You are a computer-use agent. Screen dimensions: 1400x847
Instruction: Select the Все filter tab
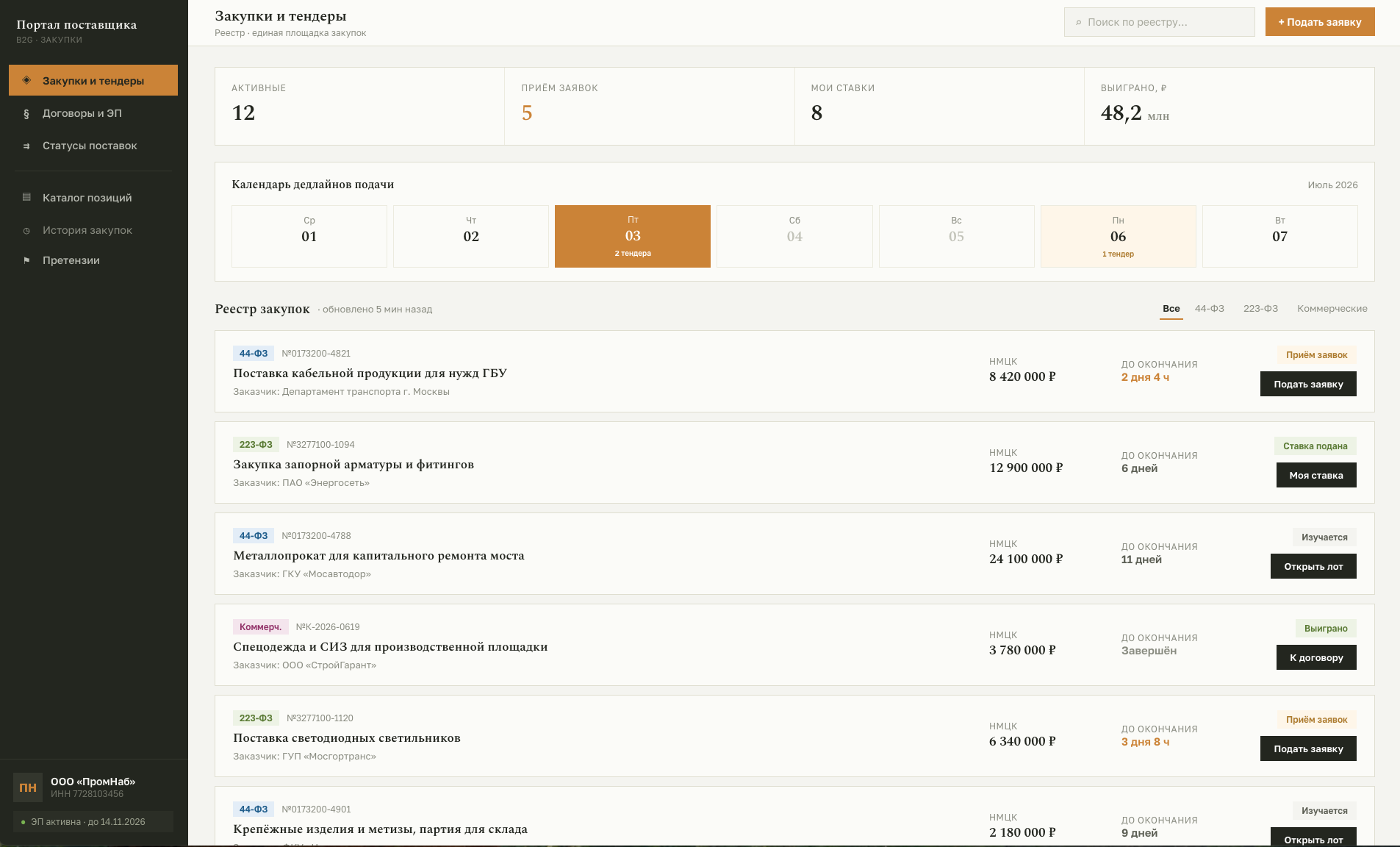[x=1171, y=309]
